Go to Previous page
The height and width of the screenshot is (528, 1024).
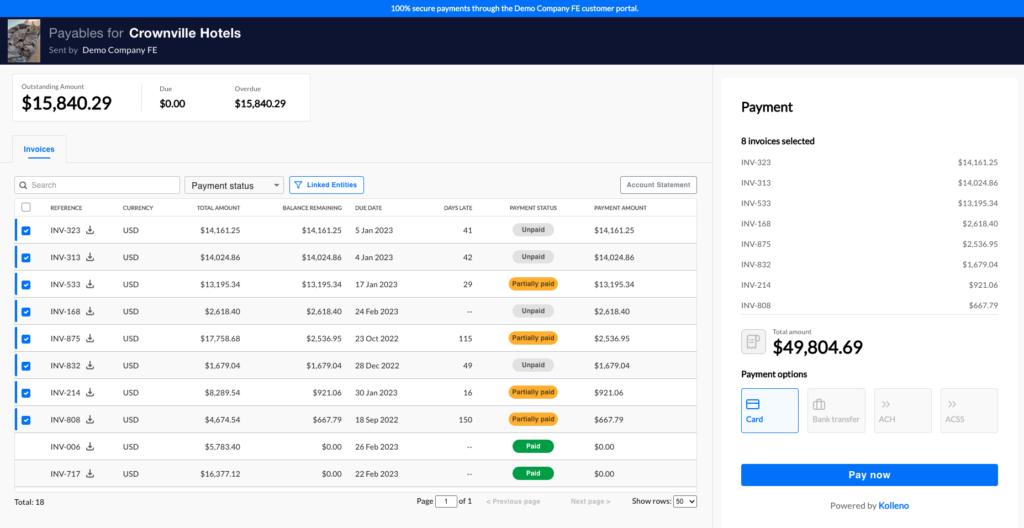point(513,501)
